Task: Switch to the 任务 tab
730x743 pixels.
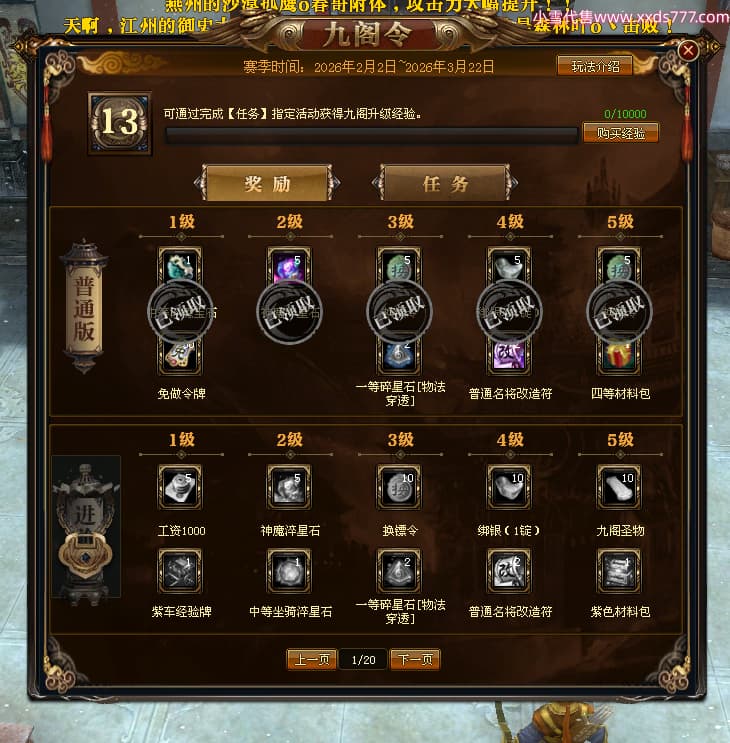Action: point(445,183)
